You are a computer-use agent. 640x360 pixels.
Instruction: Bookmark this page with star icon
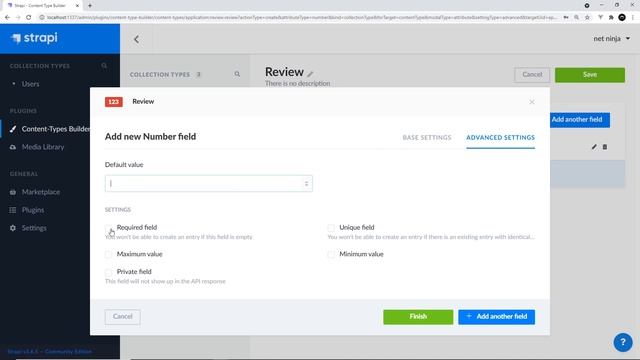point(587,18)
